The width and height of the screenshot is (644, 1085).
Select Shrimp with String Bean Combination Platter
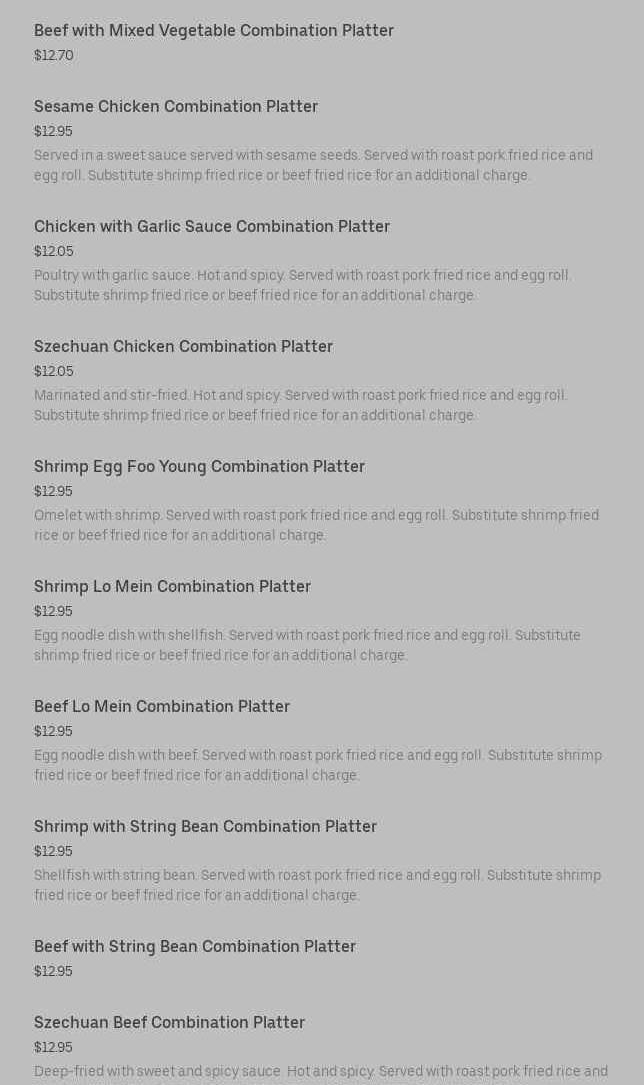click(x=205, y=827)
